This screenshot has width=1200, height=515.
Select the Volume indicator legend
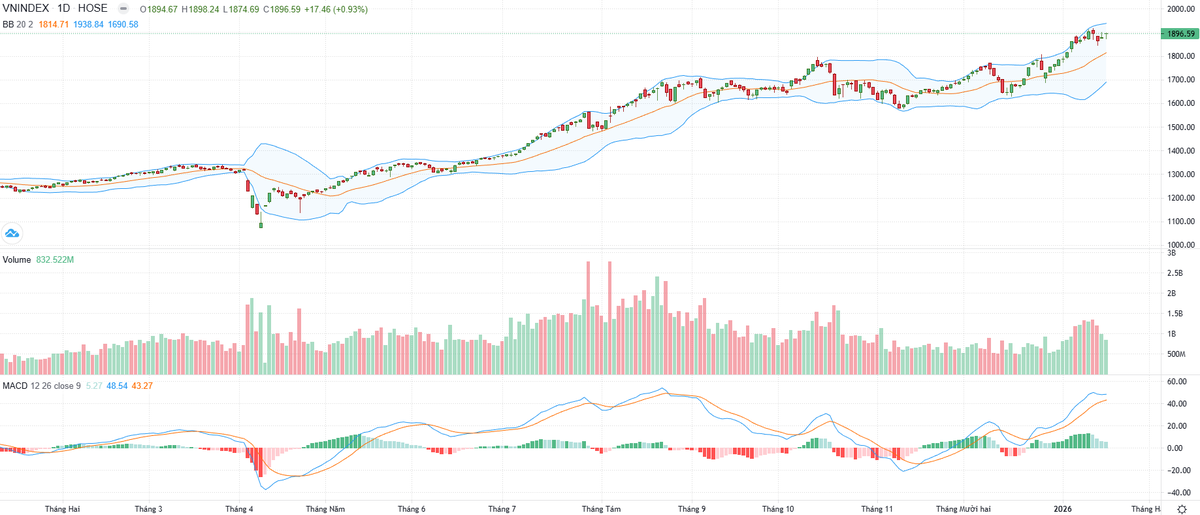click(16, 259)
